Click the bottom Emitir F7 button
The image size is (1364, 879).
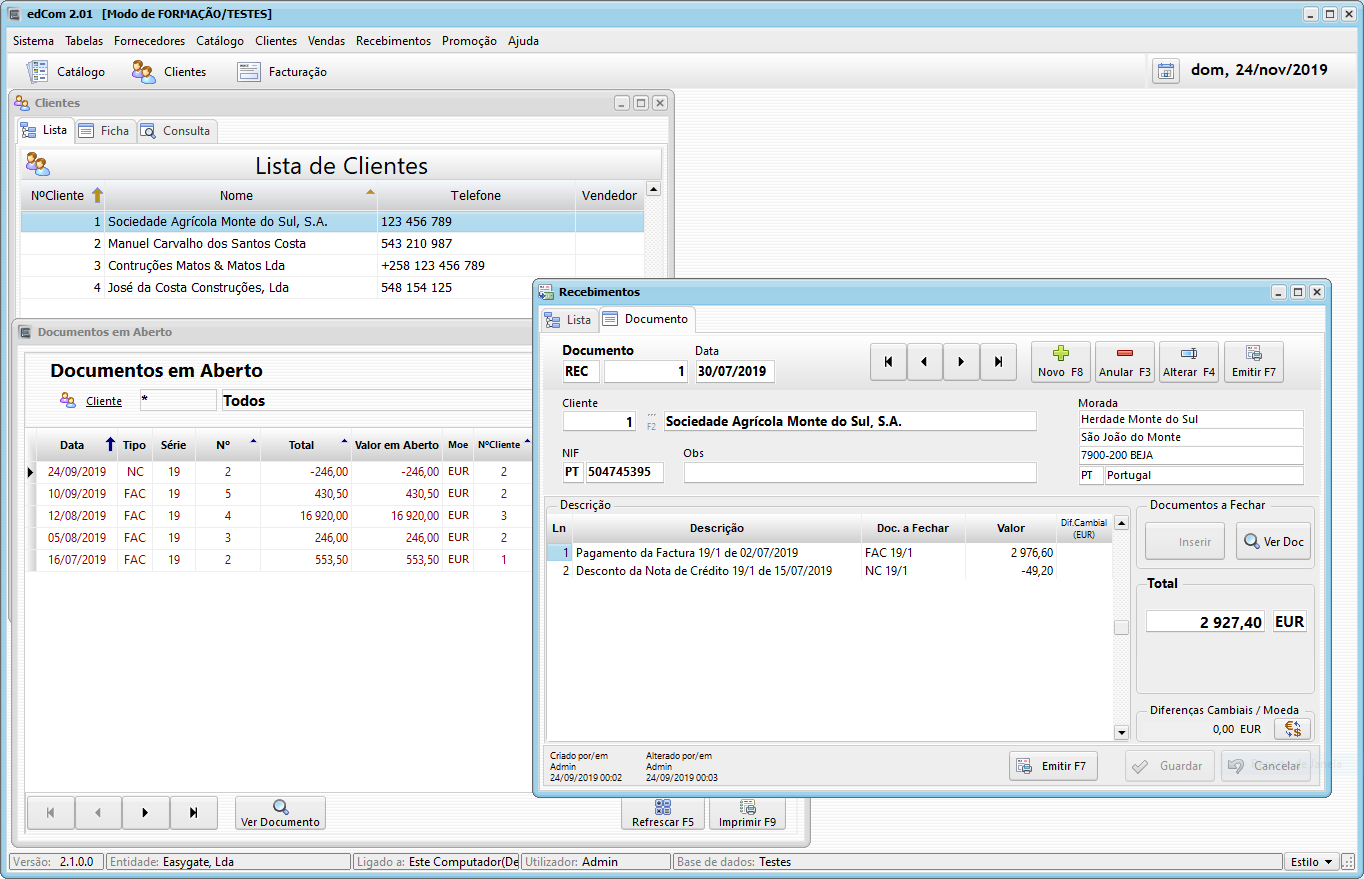tap(1053, 766)
